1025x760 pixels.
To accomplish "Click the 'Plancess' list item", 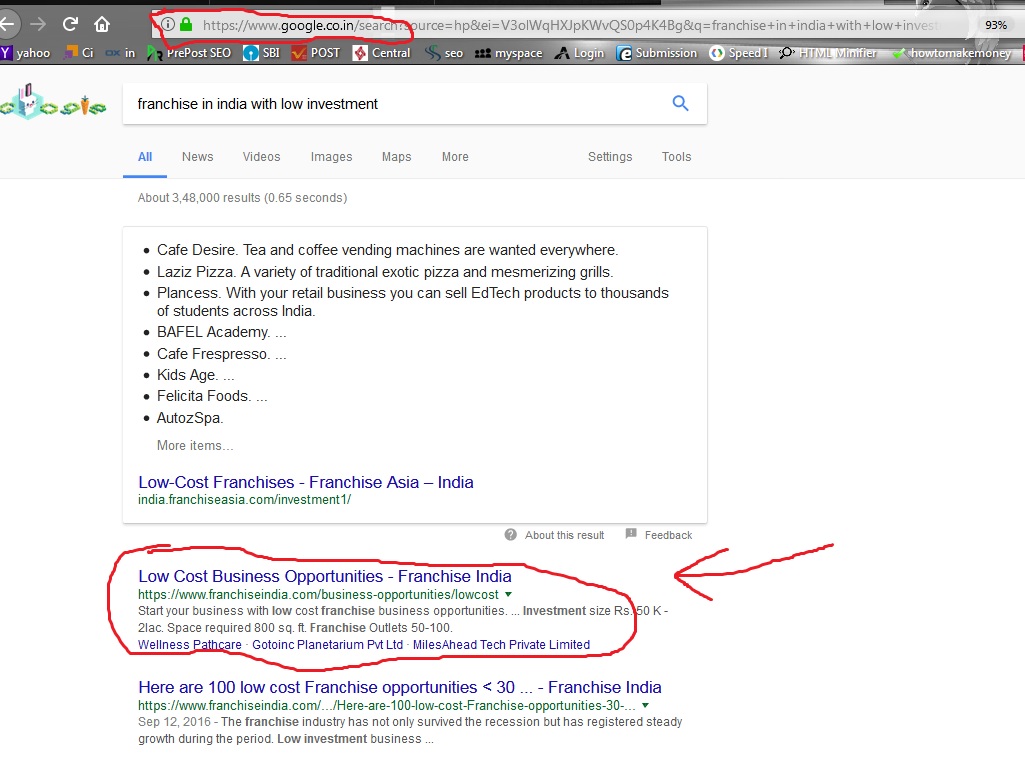I will click(412, 302).
